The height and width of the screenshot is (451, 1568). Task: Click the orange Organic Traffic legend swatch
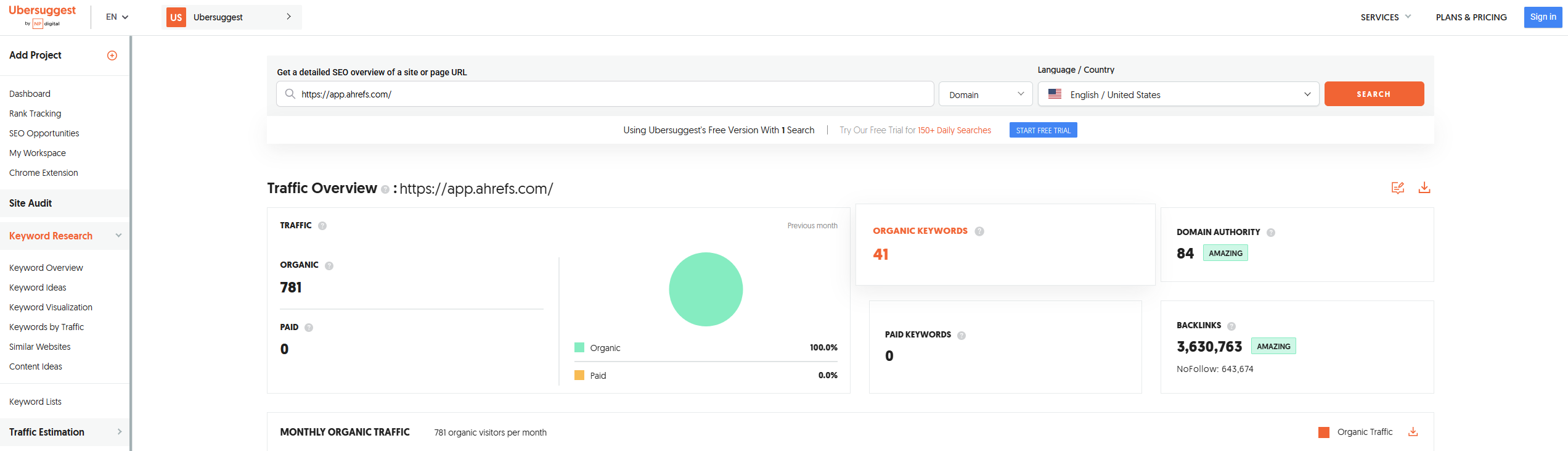coord(1324,432)
